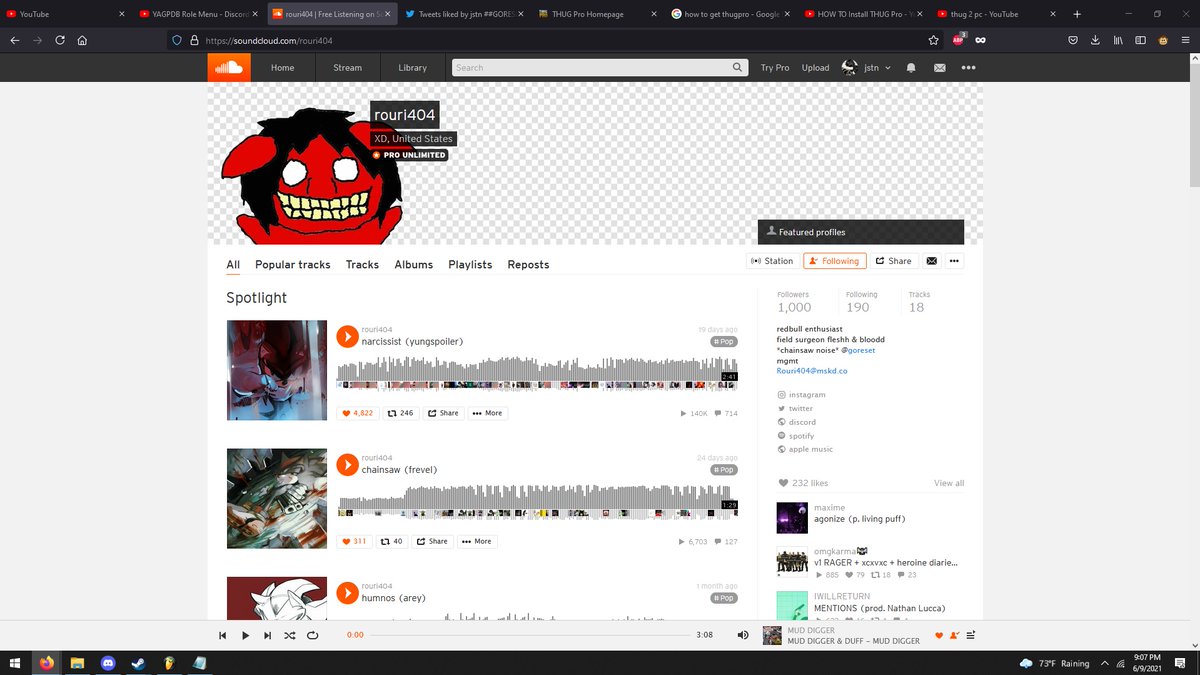This screenshot has height=675, width=1200.
Task: Select the Playlists tab
Action: 470,265
